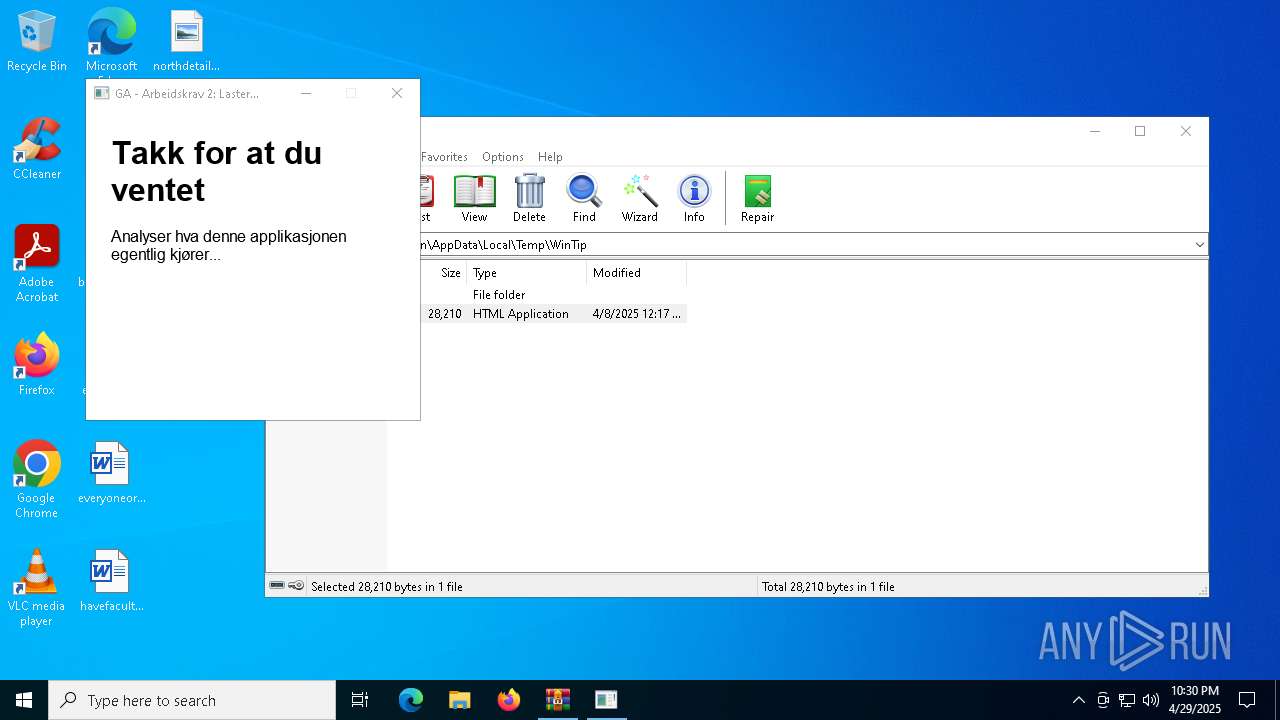Image resolution: width=1280 pixels, height=720 pixels.
Task: Click the 'Analyser hva denne applikasjonen' text
Action: [x=229, y=237]
